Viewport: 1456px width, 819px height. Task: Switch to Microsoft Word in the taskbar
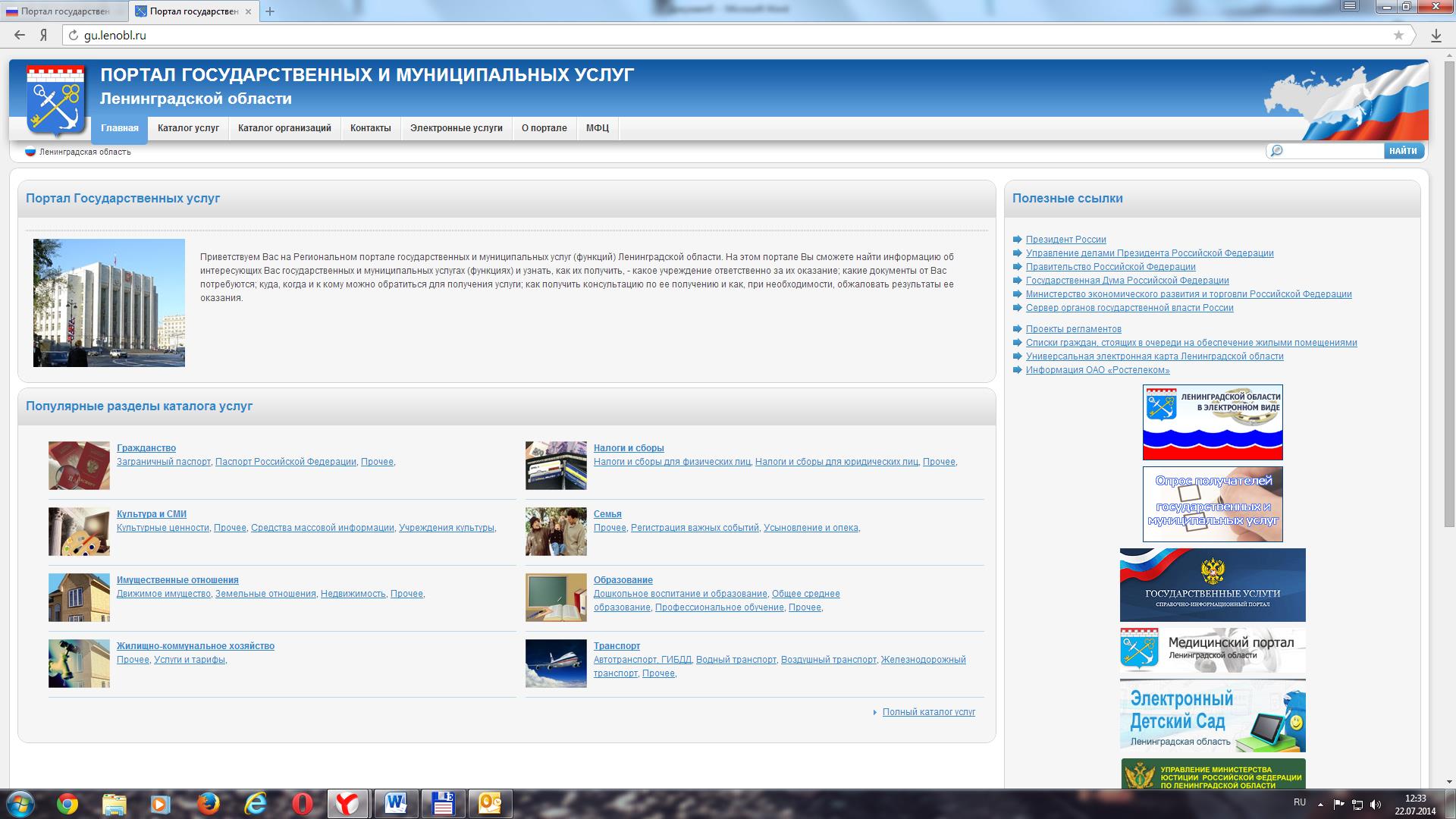click(396, 804)
